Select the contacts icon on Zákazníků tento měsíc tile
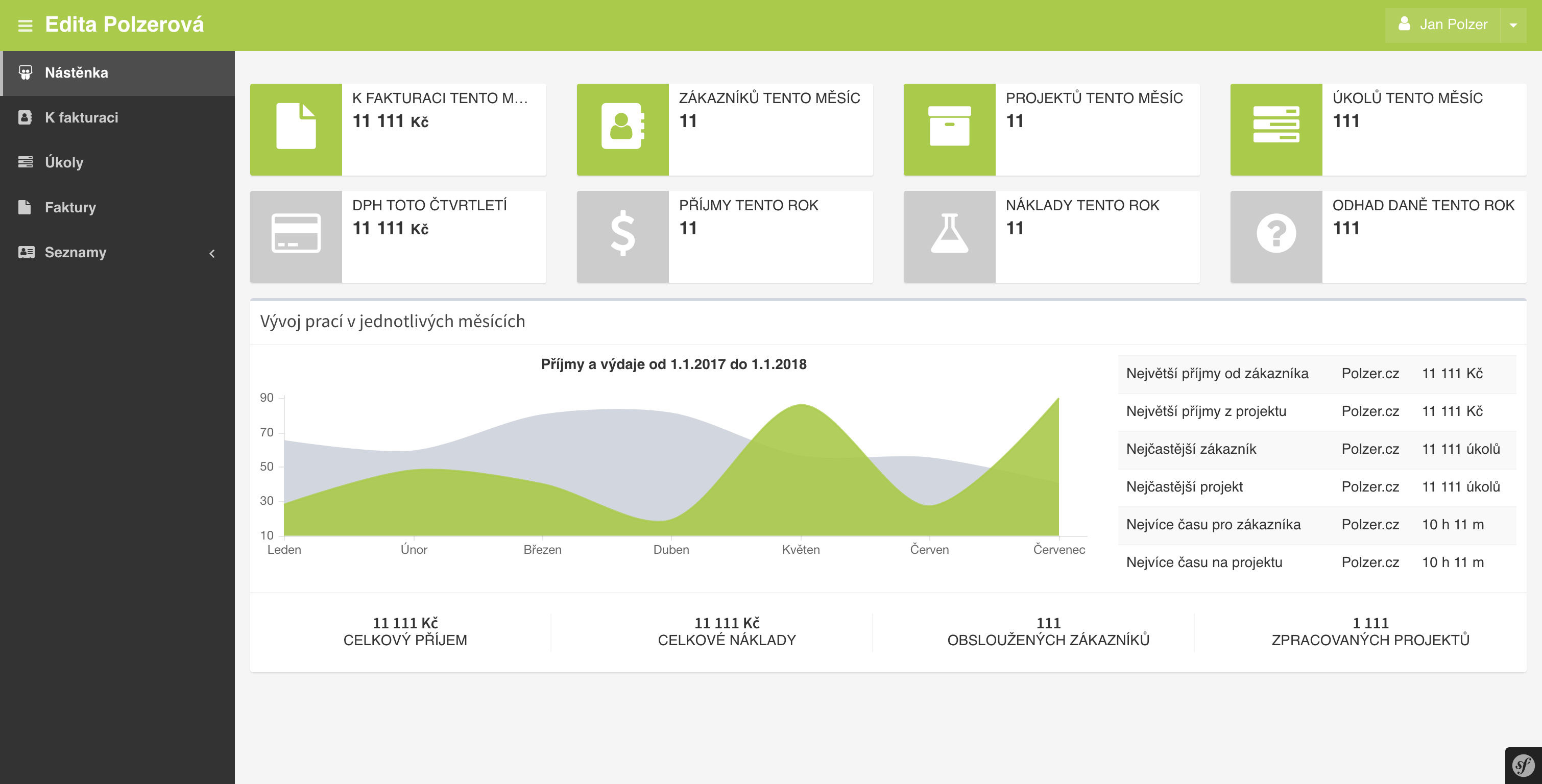This screenshot has height=784, width=1542. tap(622, 128)
